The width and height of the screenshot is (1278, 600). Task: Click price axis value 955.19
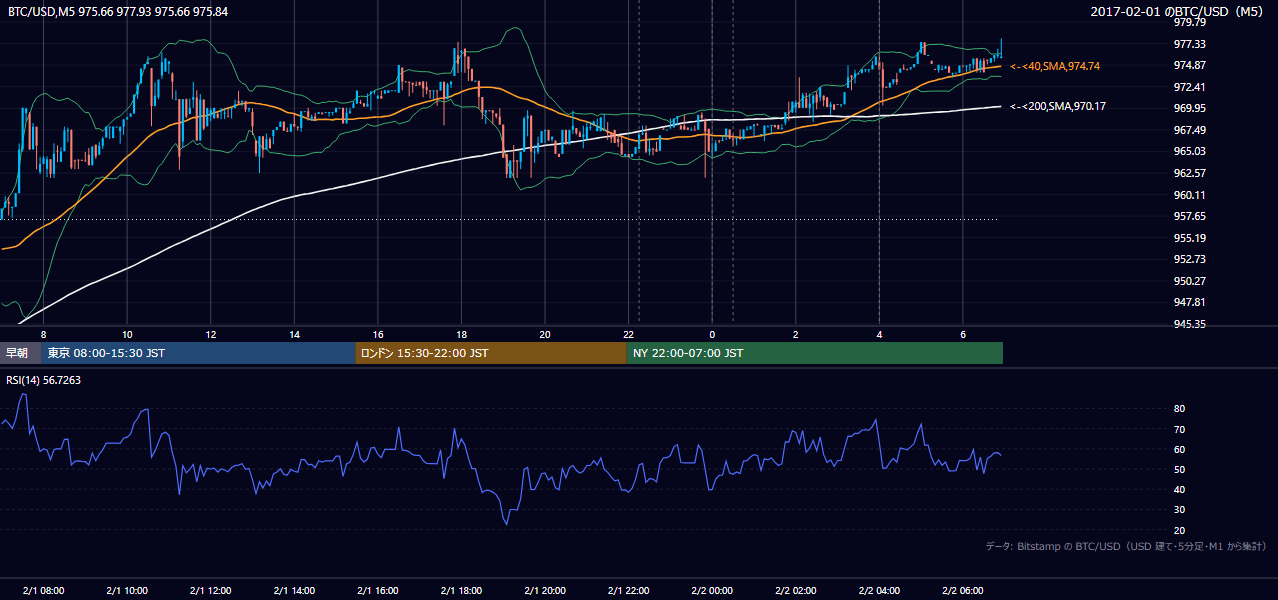[1189, 238]
